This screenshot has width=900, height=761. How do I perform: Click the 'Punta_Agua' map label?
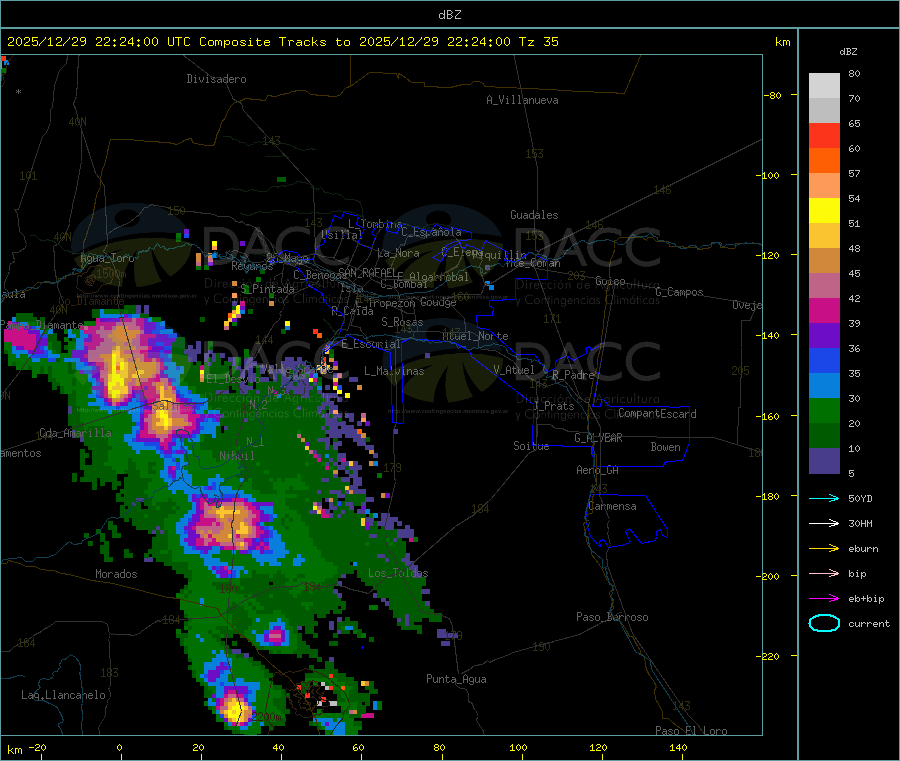(456, 679)
